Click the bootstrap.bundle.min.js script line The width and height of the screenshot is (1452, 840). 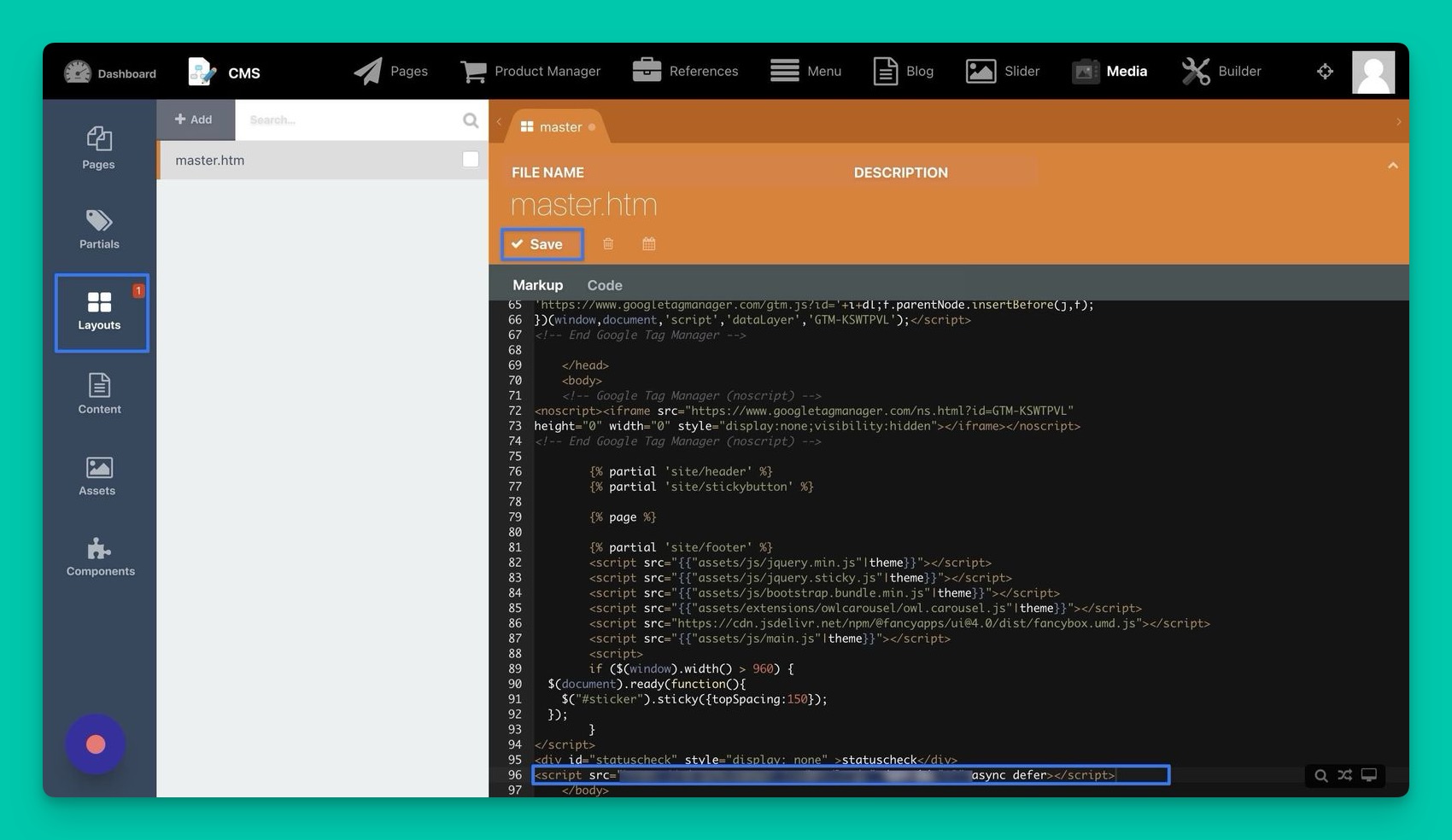(824, 593)
